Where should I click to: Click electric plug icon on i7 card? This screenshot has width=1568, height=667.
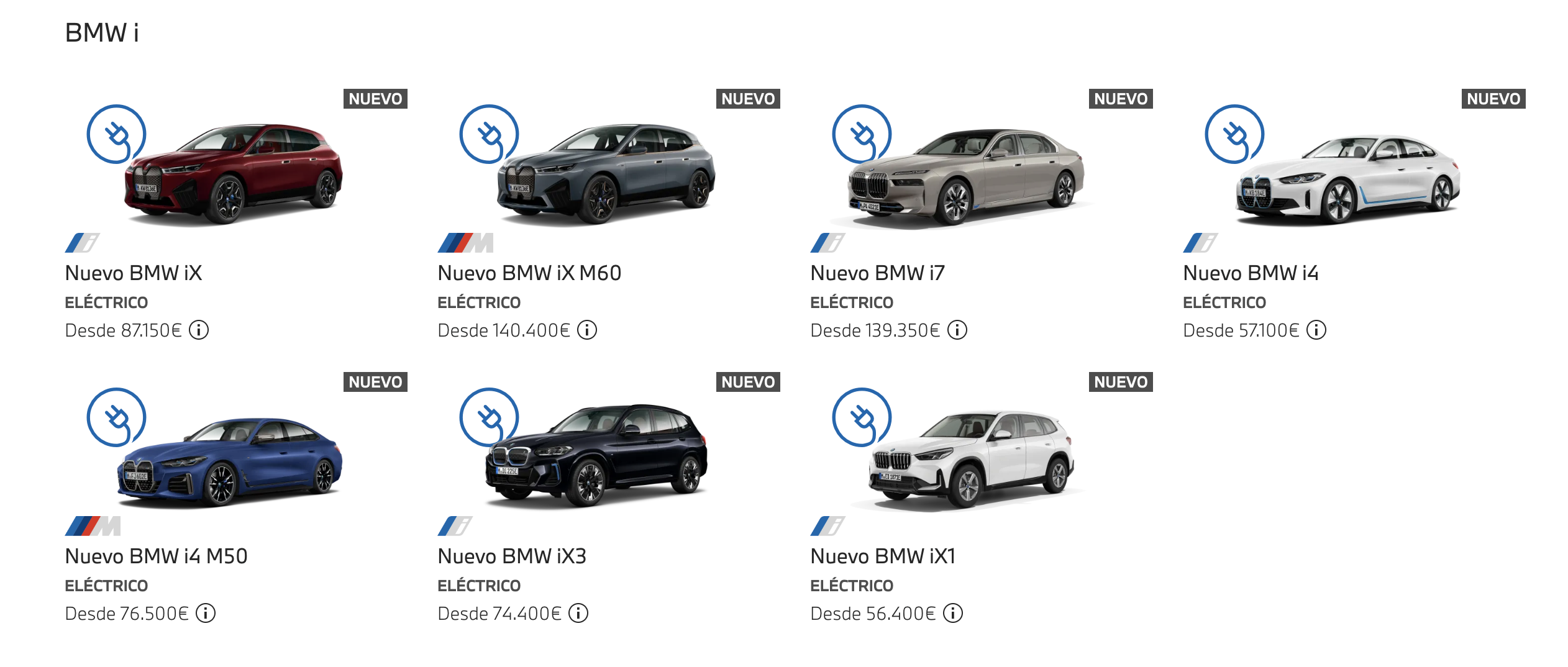click(862, 134)
